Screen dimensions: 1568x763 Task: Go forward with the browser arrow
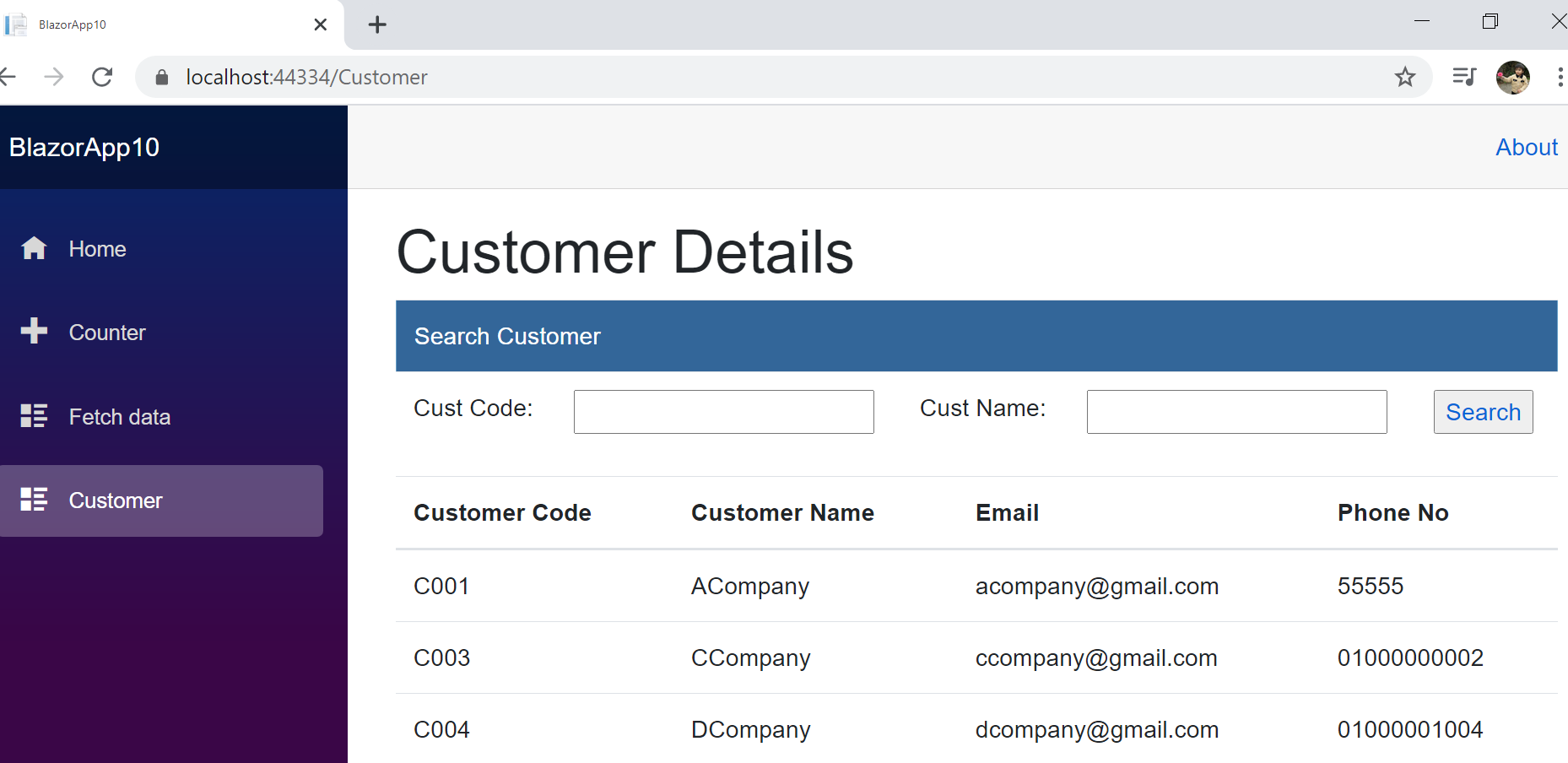coord(54,77)
